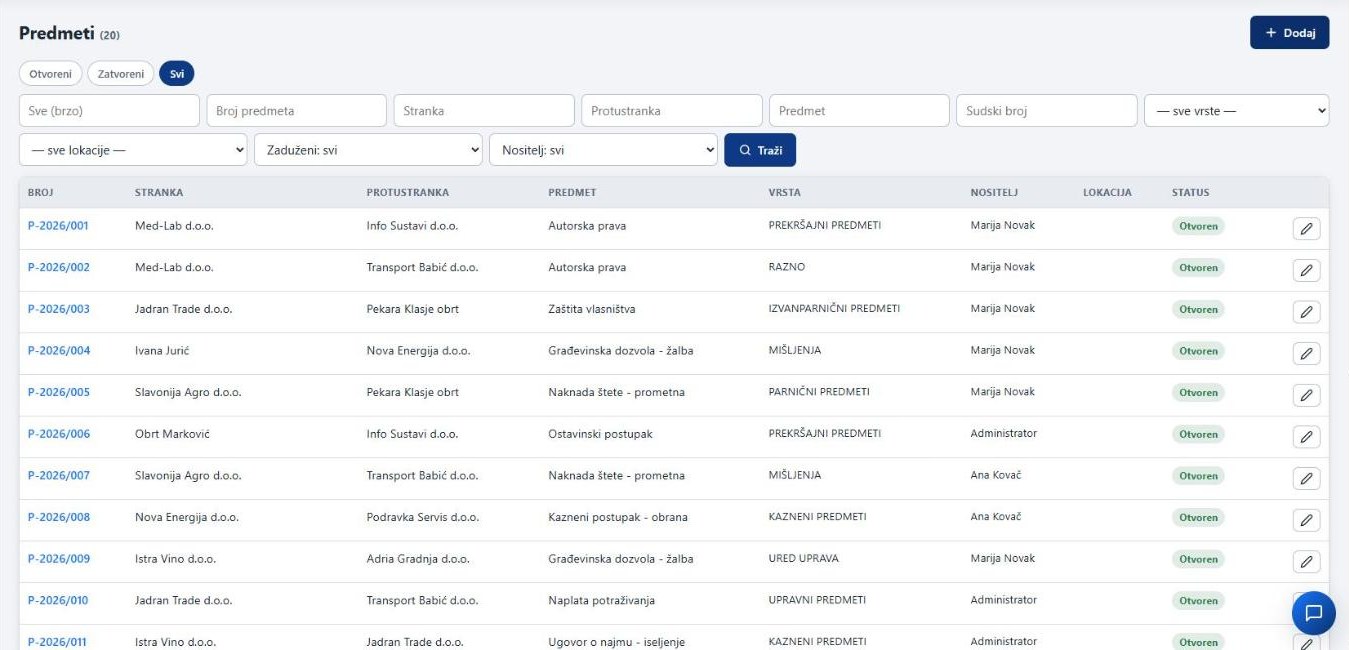Sort by the STRANKA column header
Viewport: 1349px width, 650px height.
[159, 192]
